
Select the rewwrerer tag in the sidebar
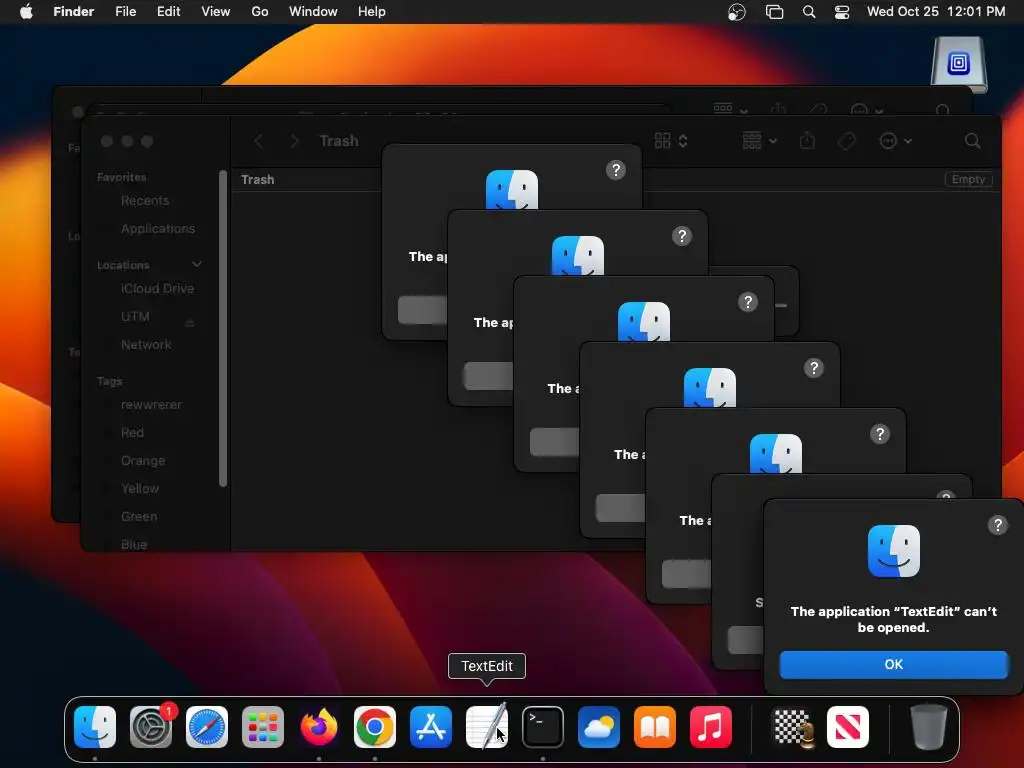click(151, 405)
